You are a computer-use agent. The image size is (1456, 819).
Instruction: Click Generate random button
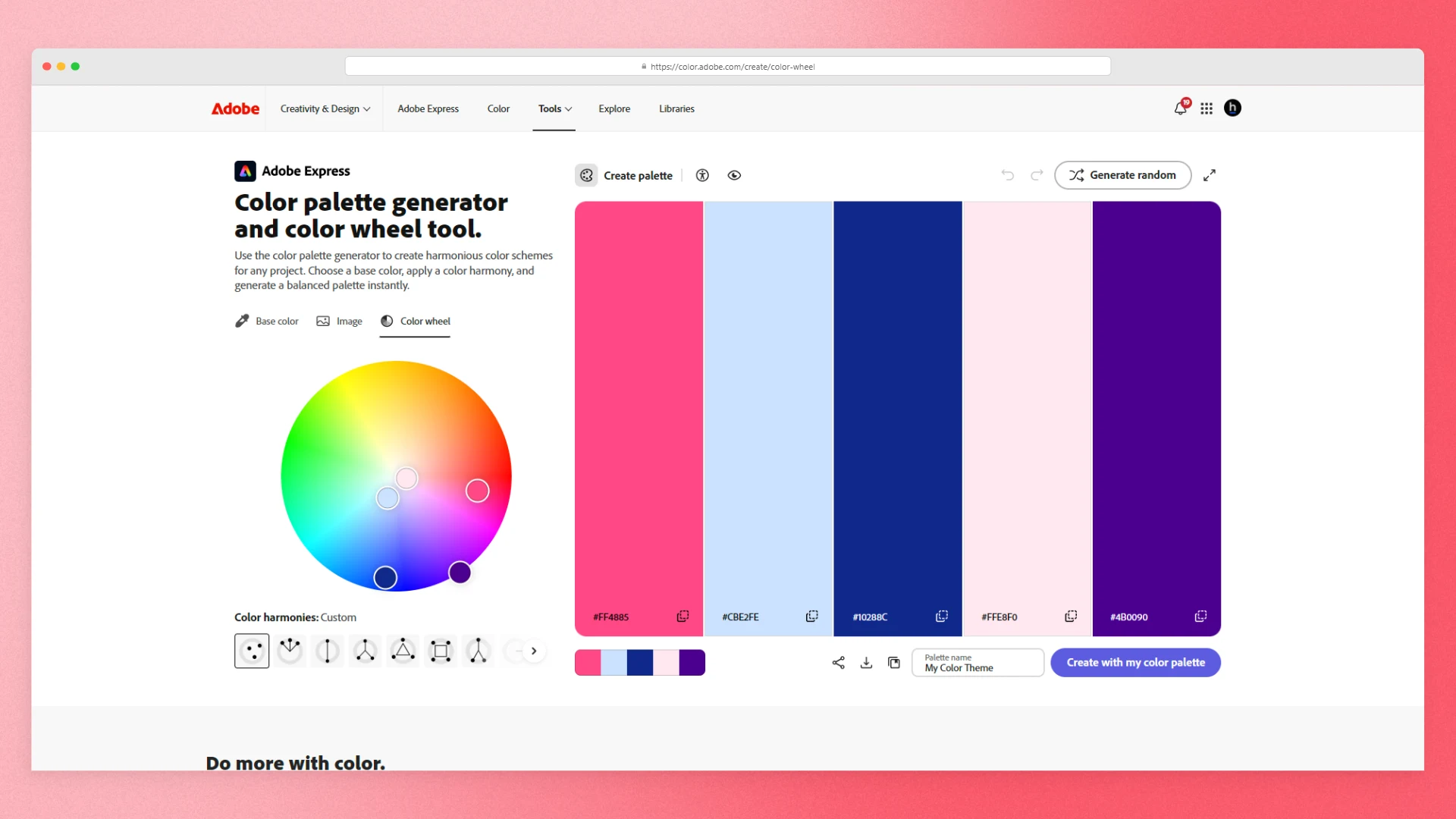click(x=1123, y=175)
